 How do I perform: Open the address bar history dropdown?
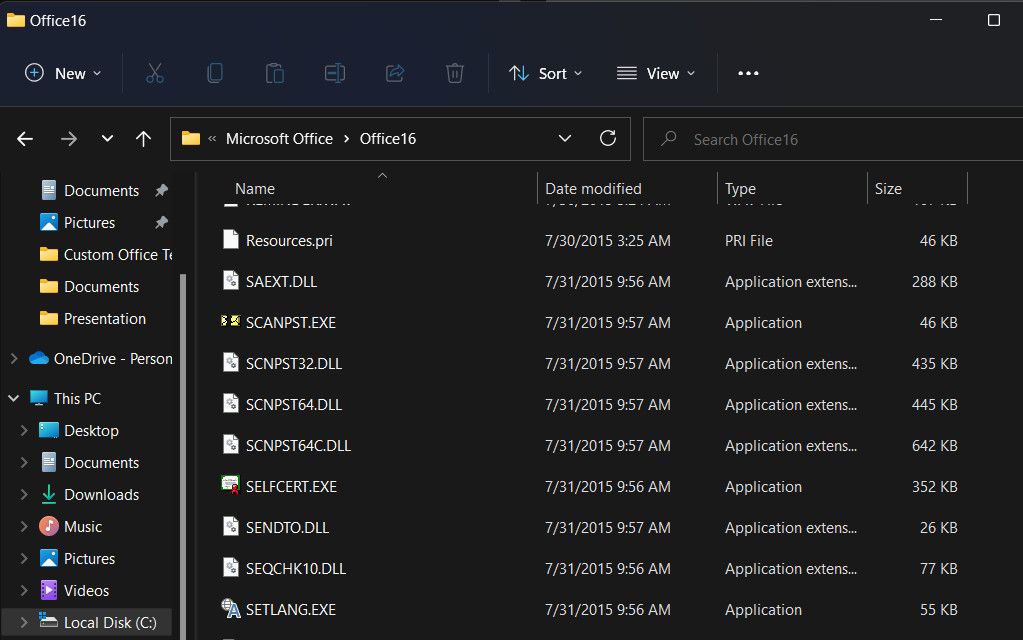tap(565, 139)
